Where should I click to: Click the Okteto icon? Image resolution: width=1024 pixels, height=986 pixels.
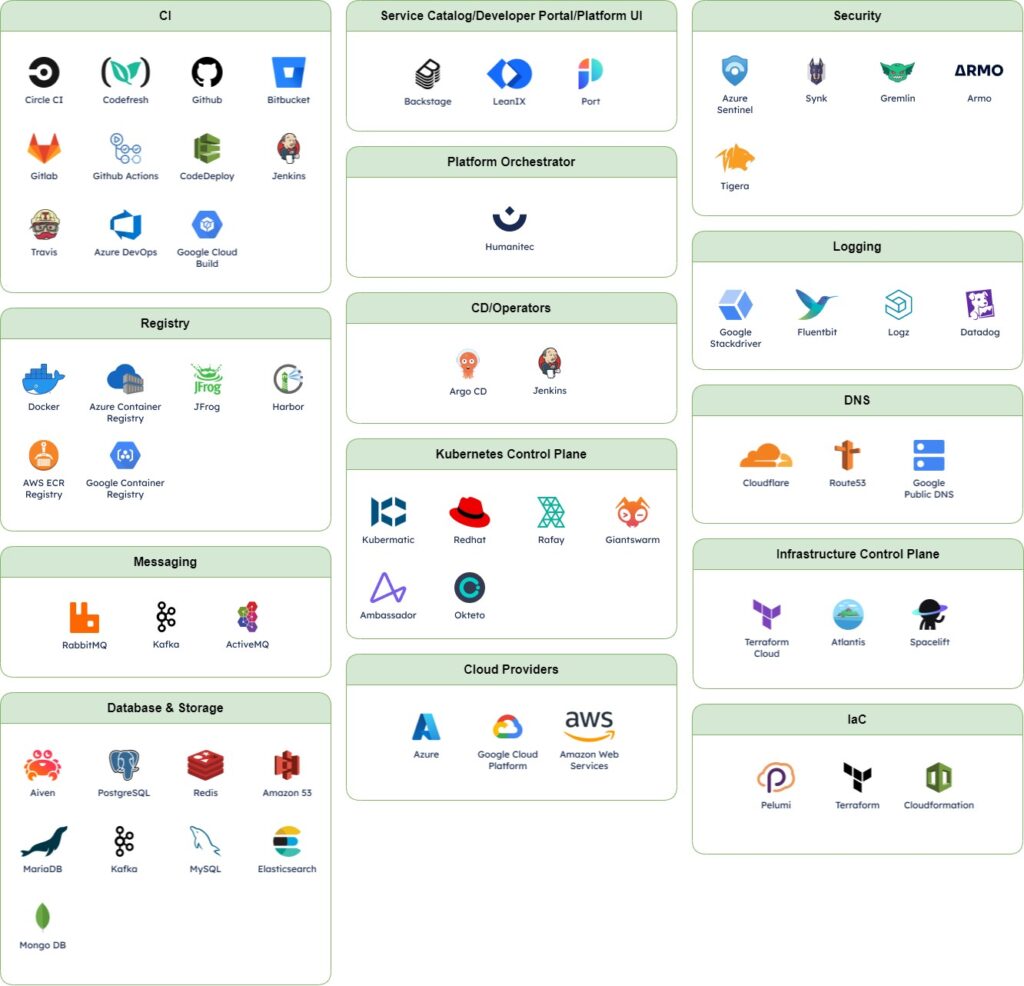[470, 588]
